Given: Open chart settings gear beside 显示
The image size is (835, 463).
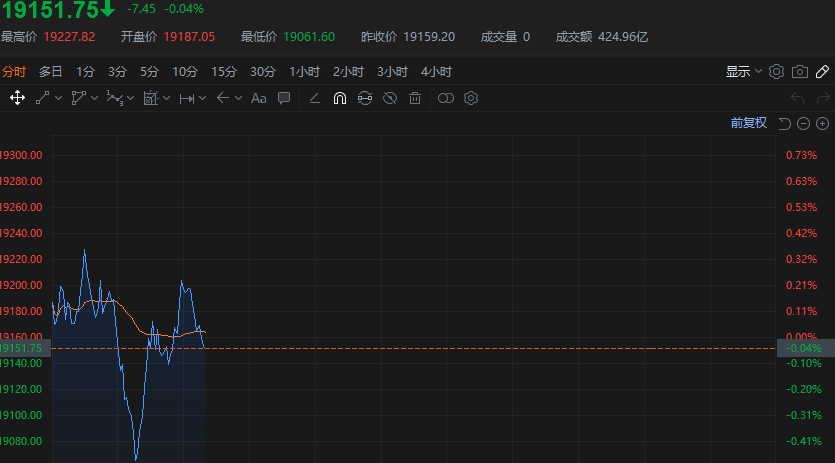Looking at the screenshot, I should point(776,72).
